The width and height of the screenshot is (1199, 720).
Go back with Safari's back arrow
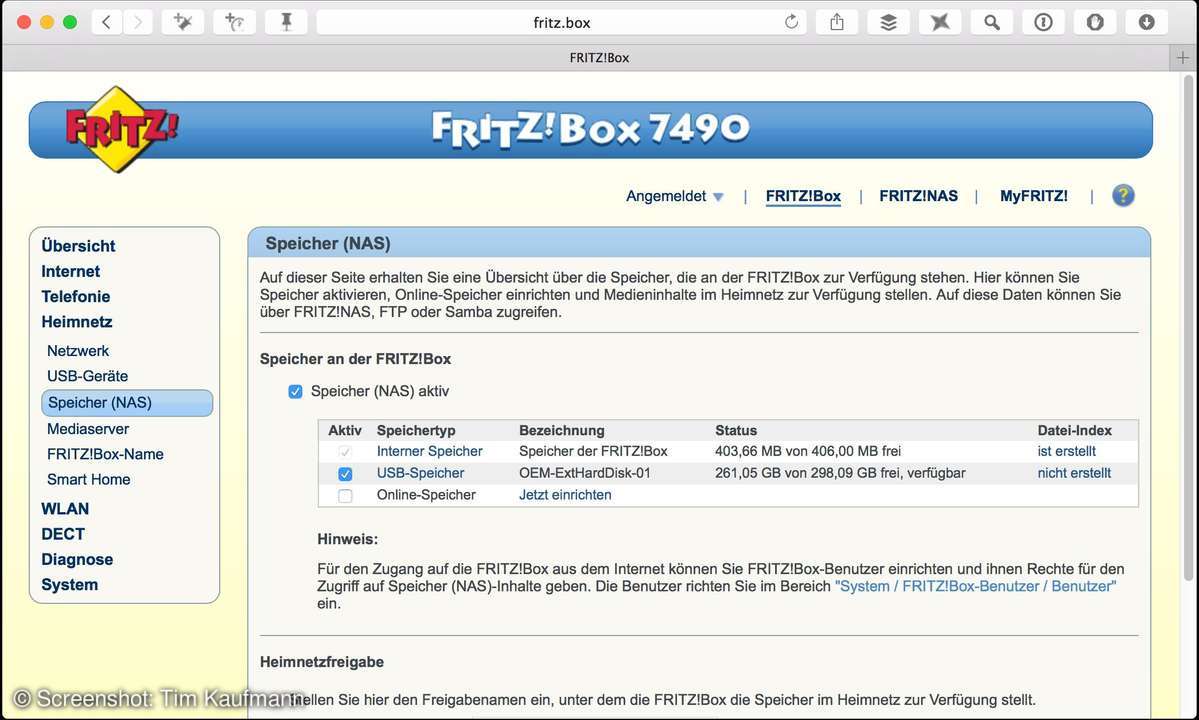tap(107, 22)
